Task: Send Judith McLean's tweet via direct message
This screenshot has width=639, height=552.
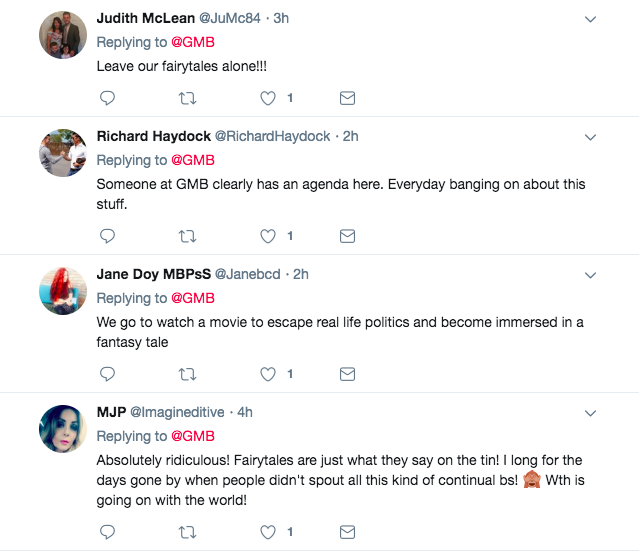Action: coord(347,98)
